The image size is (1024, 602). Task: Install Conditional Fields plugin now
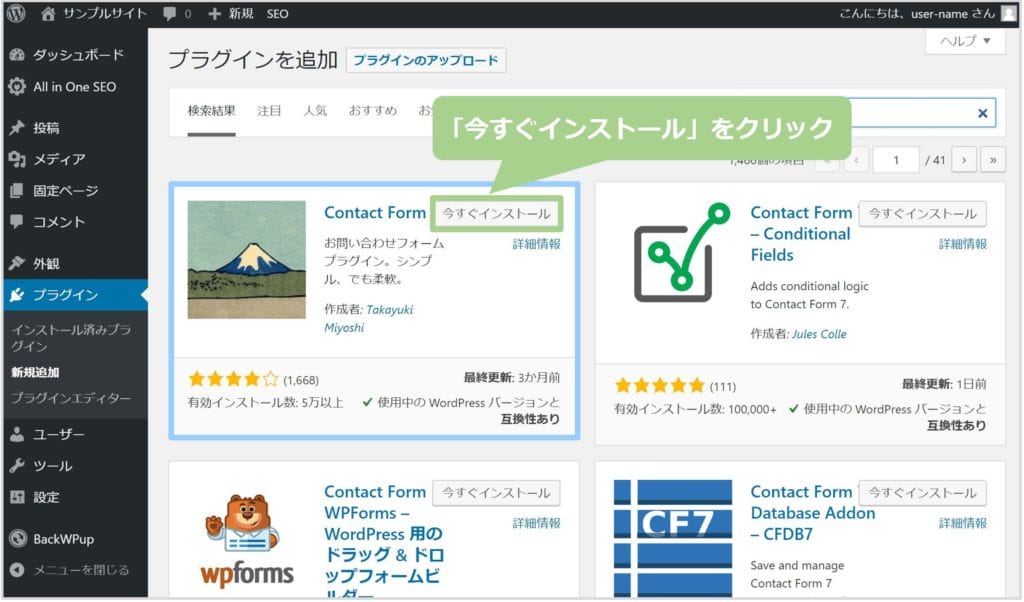[922, 214]
